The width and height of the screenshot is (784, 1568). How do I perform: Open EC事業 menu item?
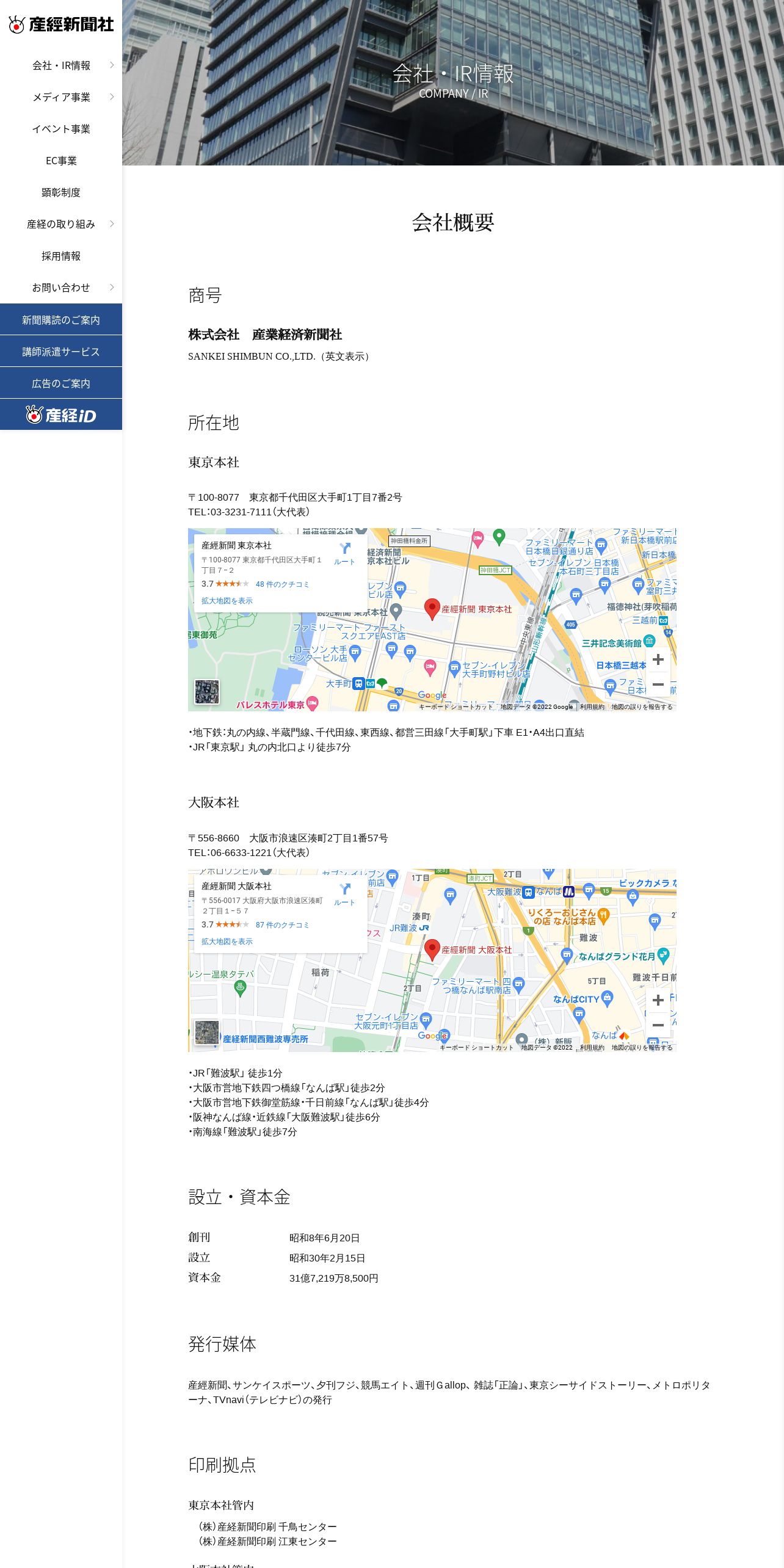click(61, 161)
